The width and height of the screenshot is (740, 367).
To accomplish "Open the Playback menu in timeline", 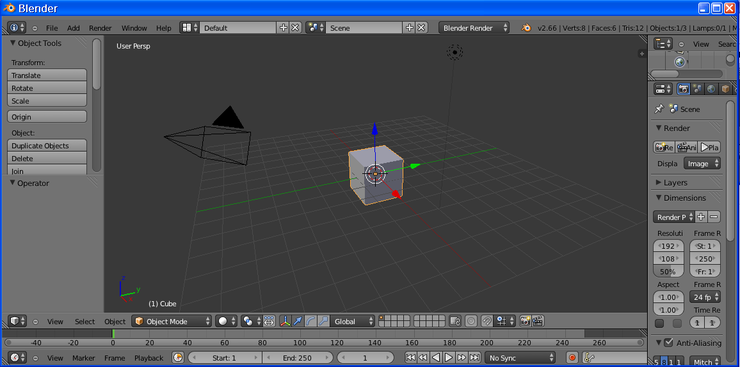I will coord(149,358).
